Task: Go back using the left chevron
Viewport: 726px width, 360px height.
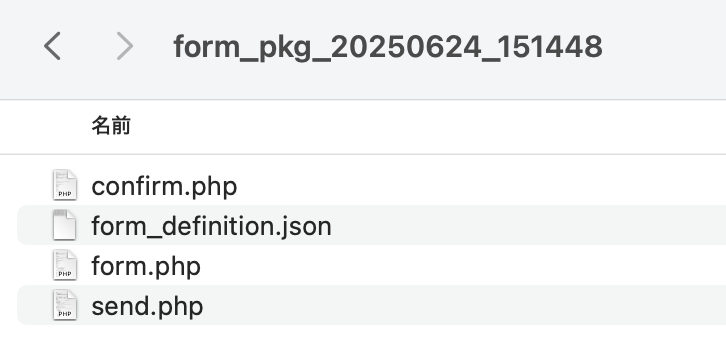Action: (x=52, y=46)
